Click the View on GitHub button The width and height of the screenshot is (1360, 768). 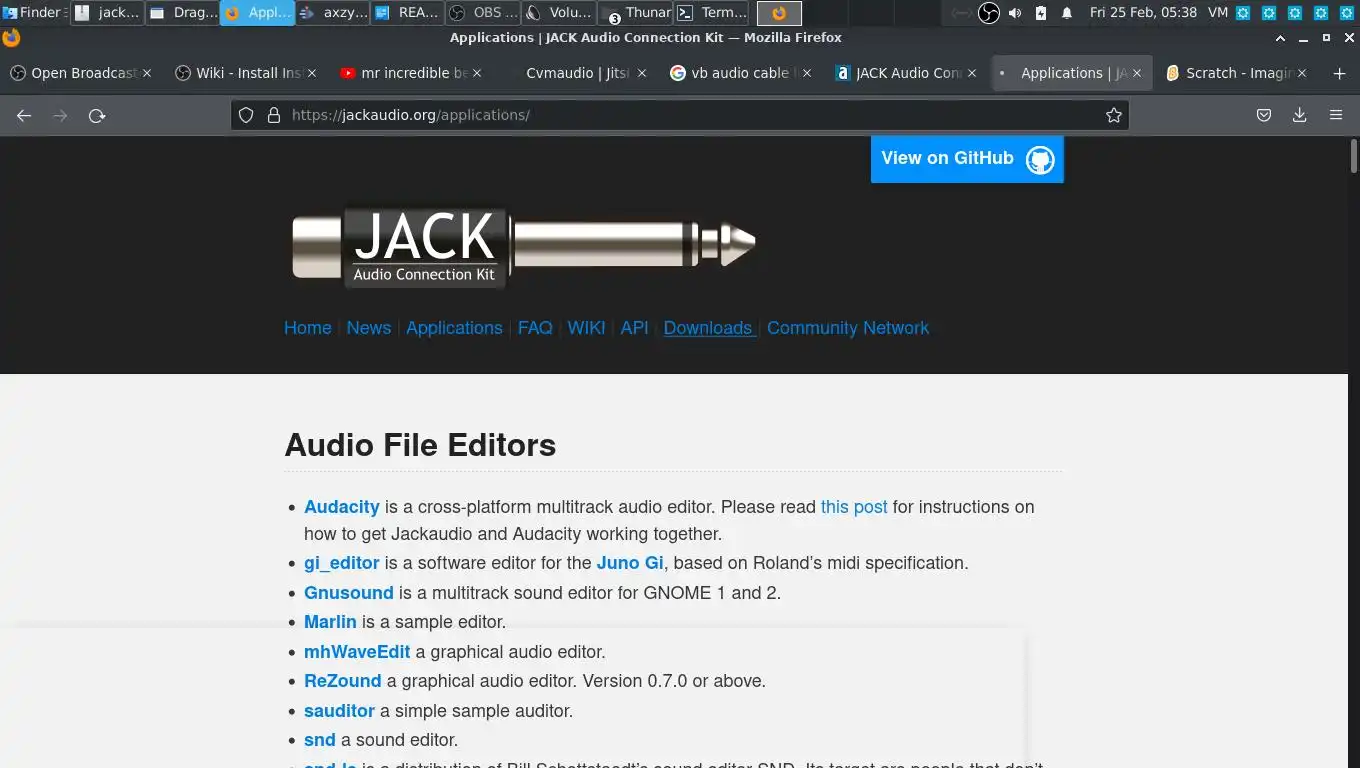tap(967, 159)
